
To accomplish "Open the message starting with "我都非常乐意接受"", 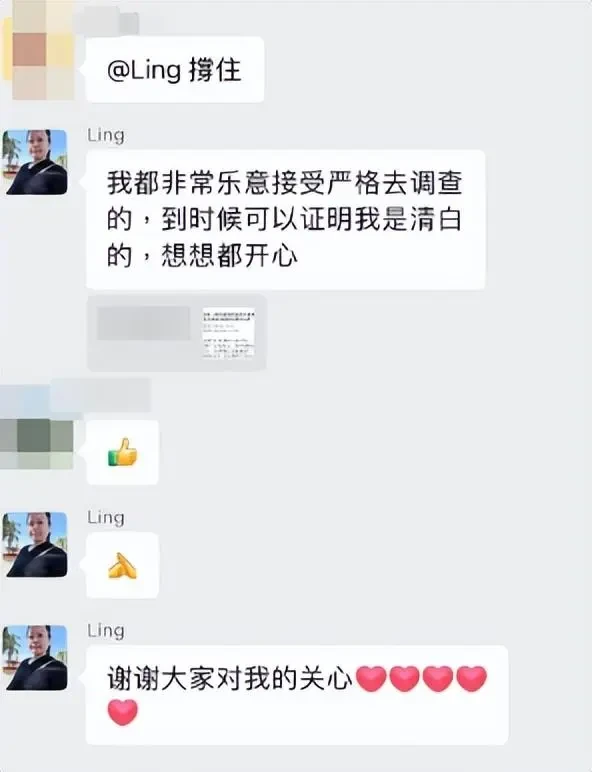I will [286, 220].
